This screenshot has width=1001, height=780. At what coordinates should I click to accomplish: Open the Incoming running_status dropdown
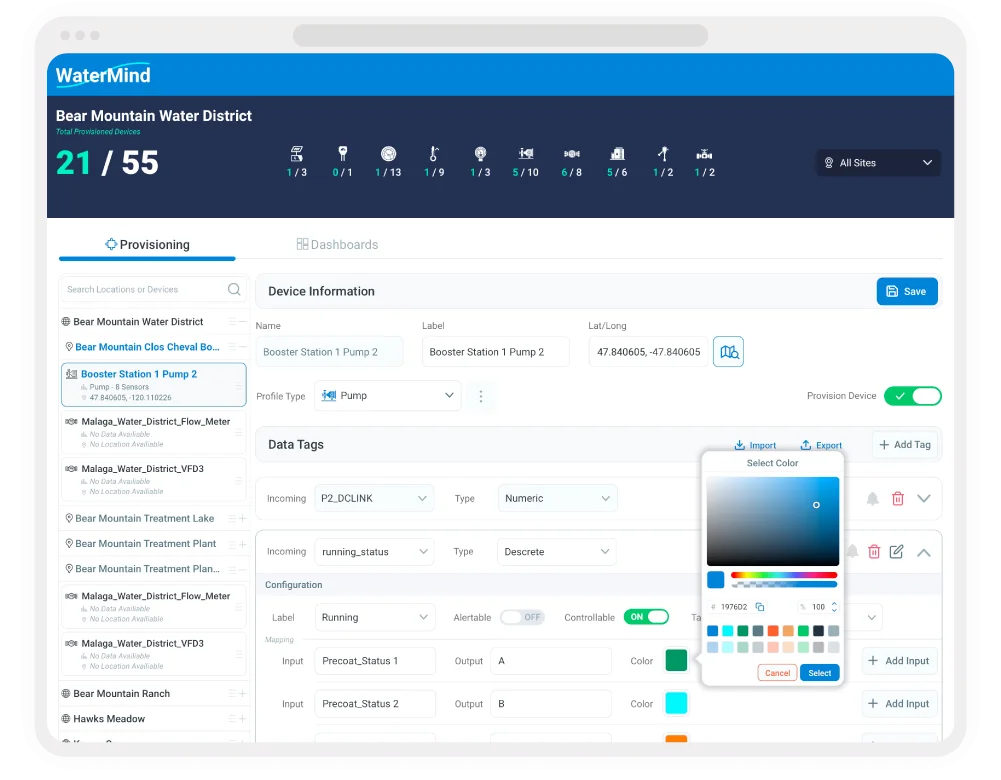click(374, 551)
